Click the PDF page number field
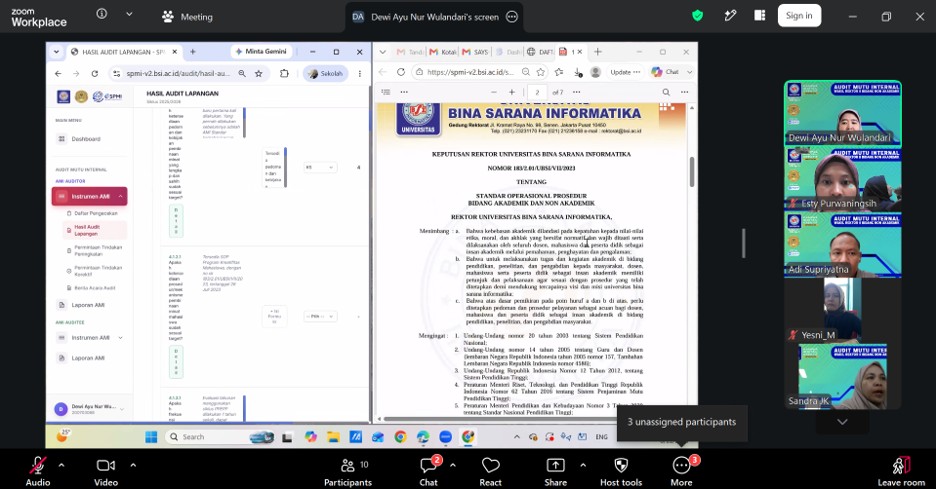This screenshot has width=936, height=489. pyautogui.click(x=537, y=92)
